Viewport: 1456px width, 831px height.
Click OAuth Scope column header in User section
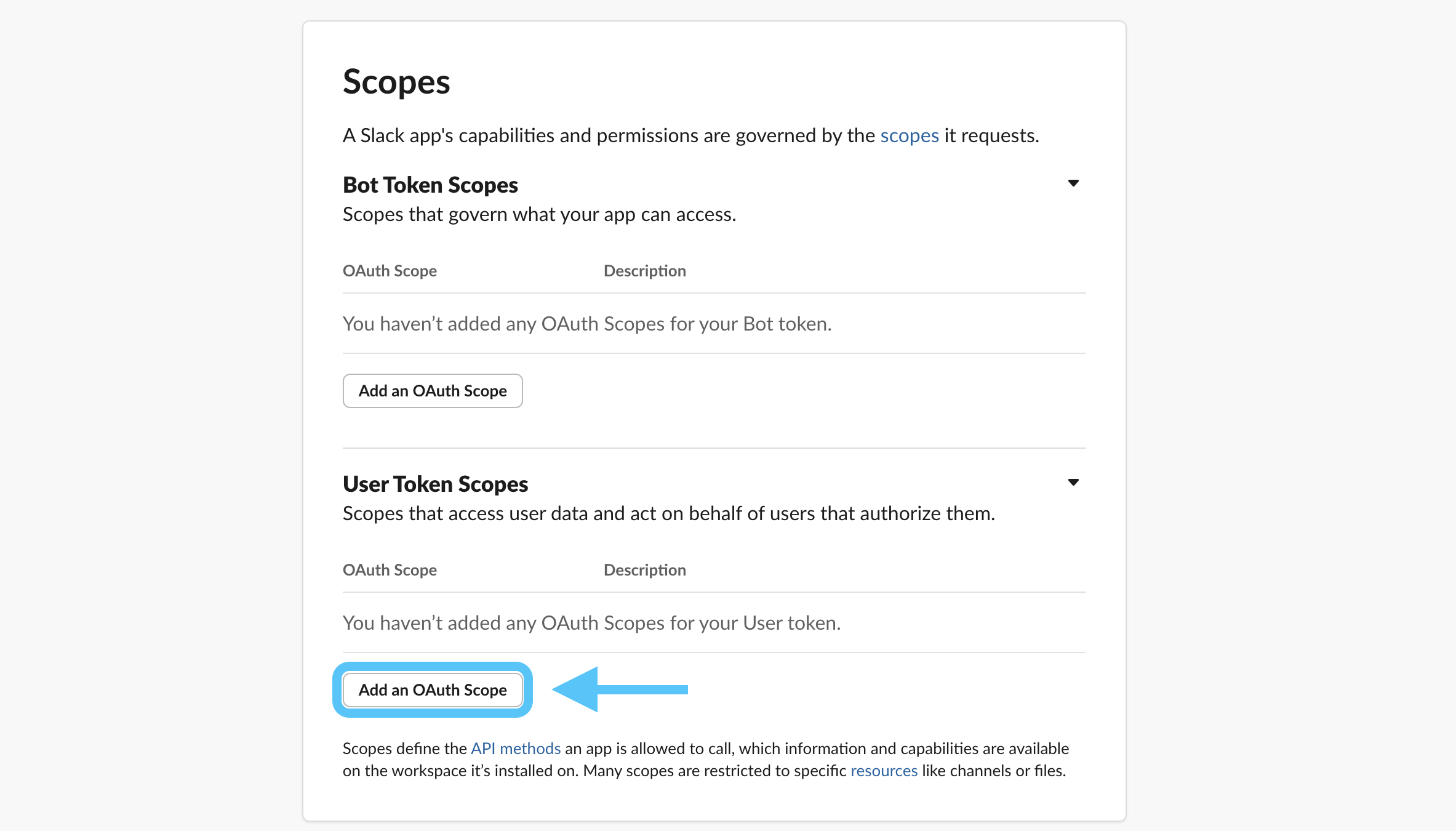390,570
